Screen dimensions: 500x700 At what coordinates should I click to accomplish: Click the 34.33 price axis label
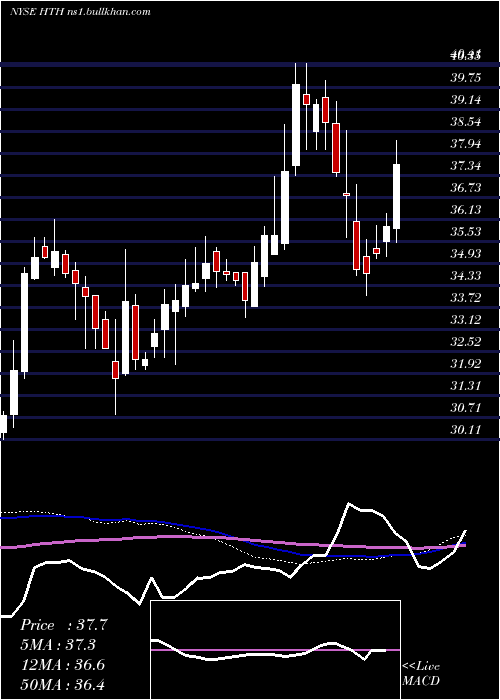[x=466, y=275]
